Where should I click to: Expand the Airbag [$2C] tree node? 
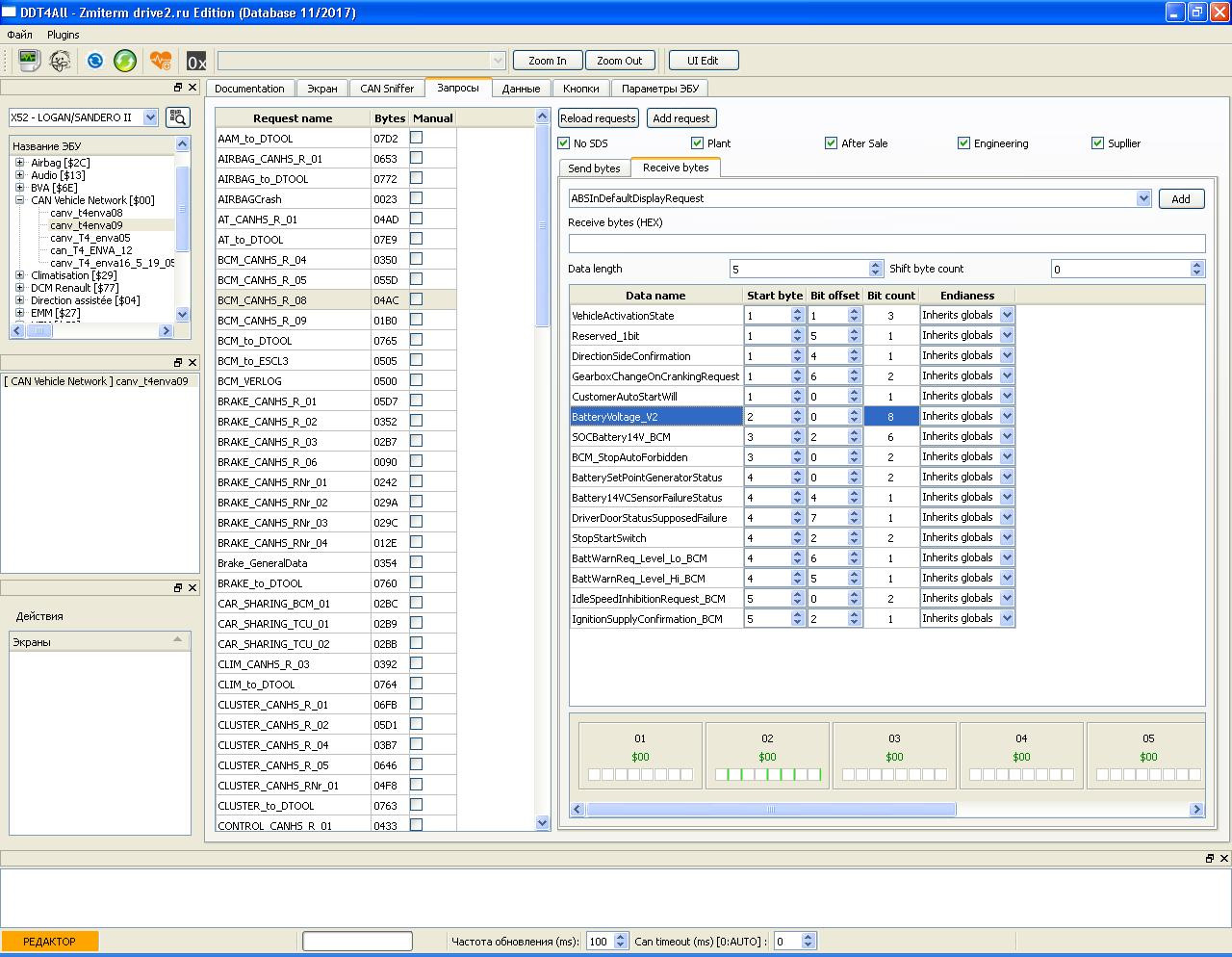tap(19, 163)
